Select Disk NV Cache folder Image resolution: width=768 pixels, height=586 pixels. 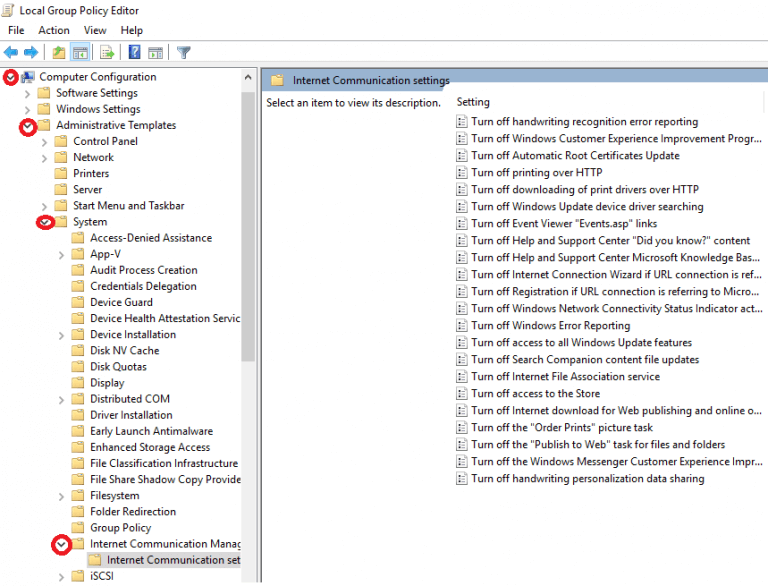[124, 351]
